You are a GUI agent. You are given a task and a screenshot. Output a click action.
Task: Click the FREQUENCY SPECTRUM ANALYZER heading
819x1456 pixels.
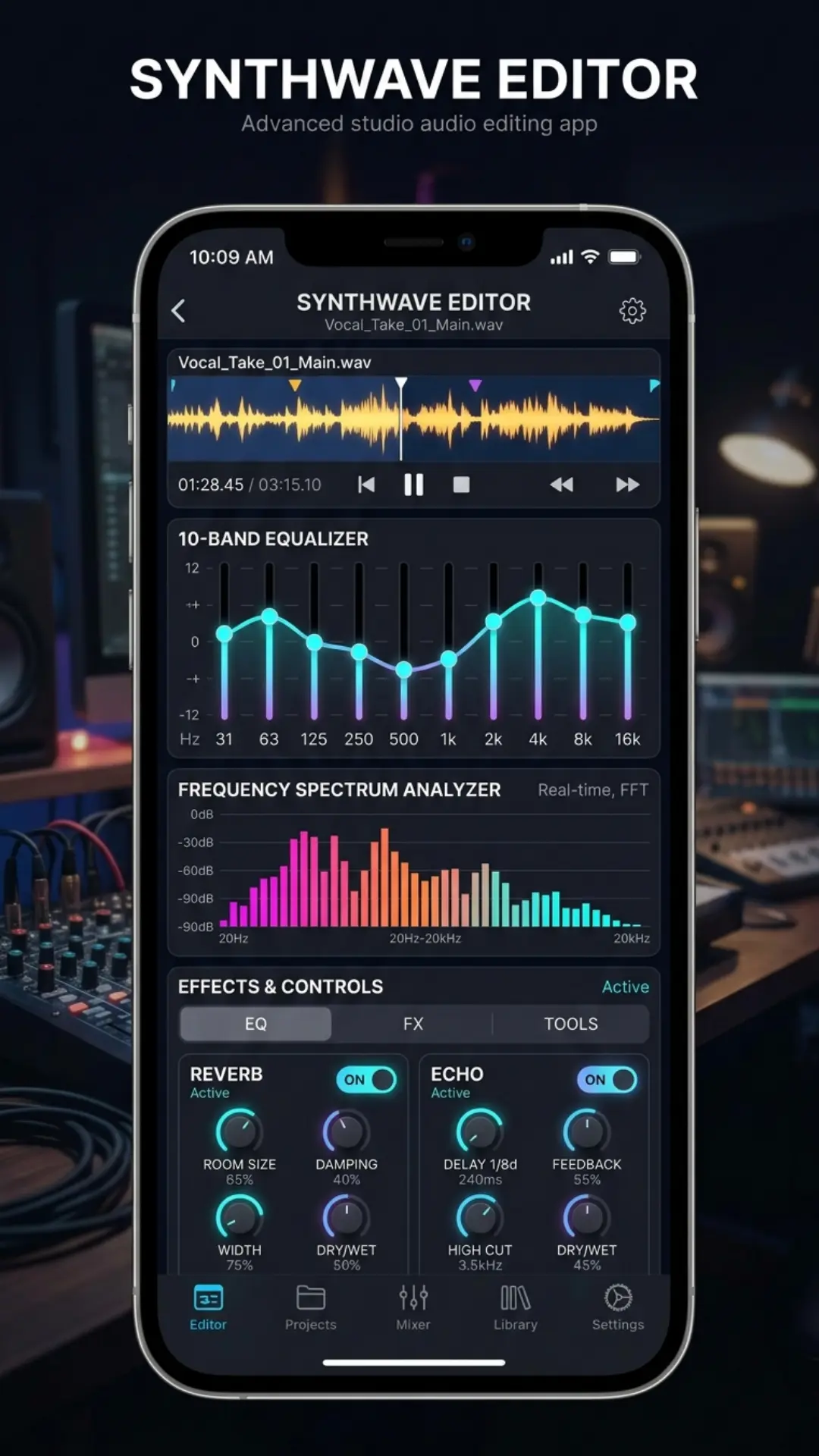pyautogui.click(x=339, y=790)
